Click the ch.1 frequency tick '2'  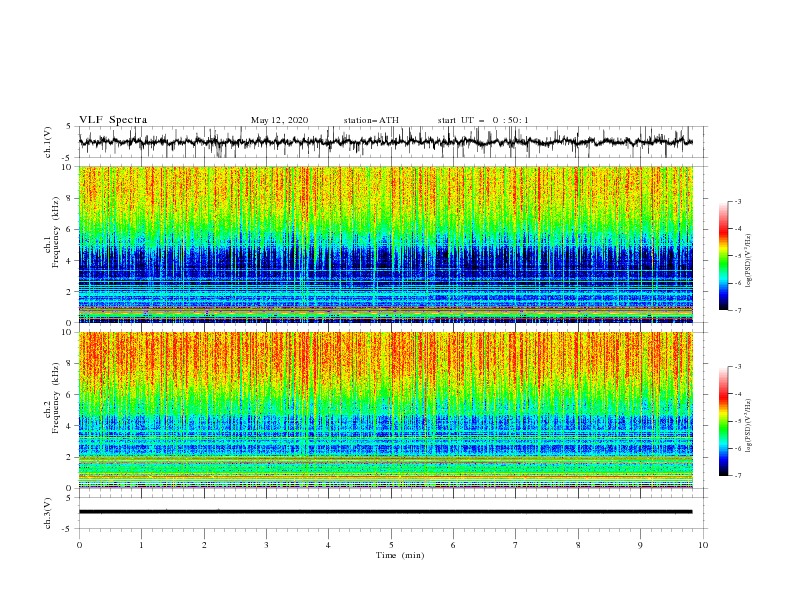69,292
